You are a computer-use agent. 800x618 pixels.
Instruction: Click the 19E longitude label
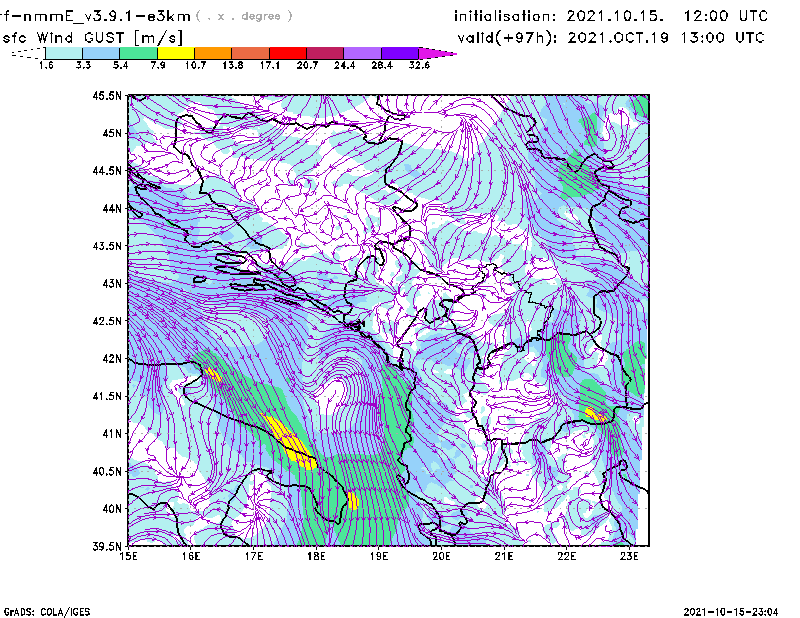coord(379,556)
